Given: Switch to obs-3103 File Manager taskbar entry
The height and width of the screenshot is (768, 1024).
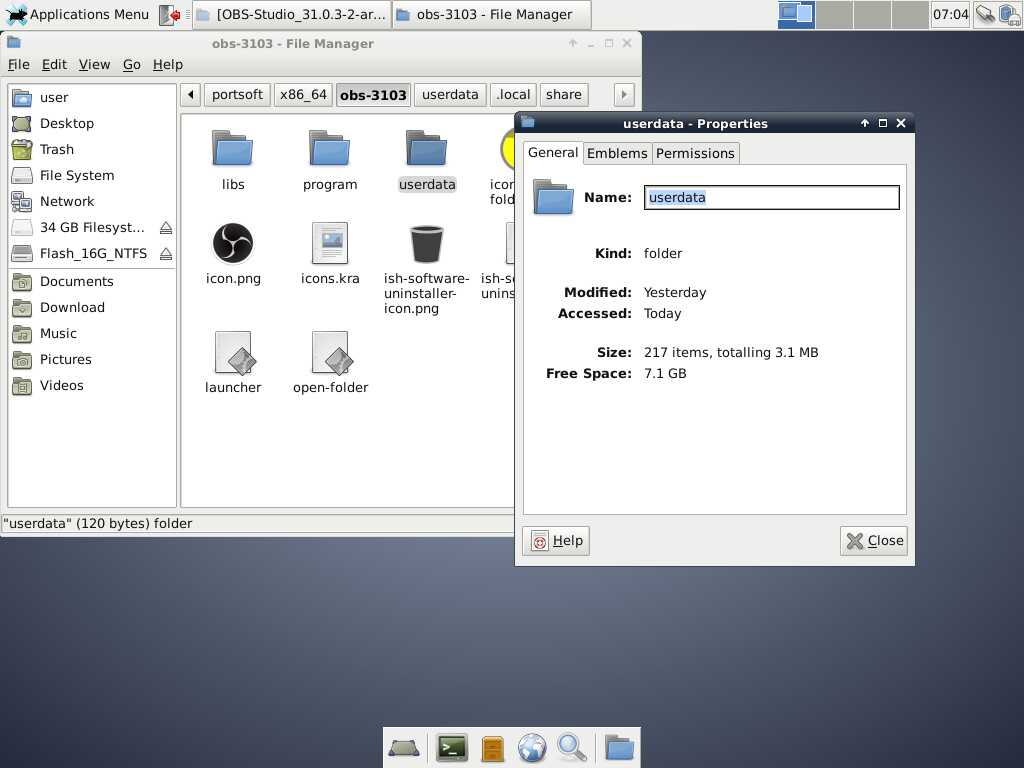Looking at the screenshot, I should coord(492,14).
